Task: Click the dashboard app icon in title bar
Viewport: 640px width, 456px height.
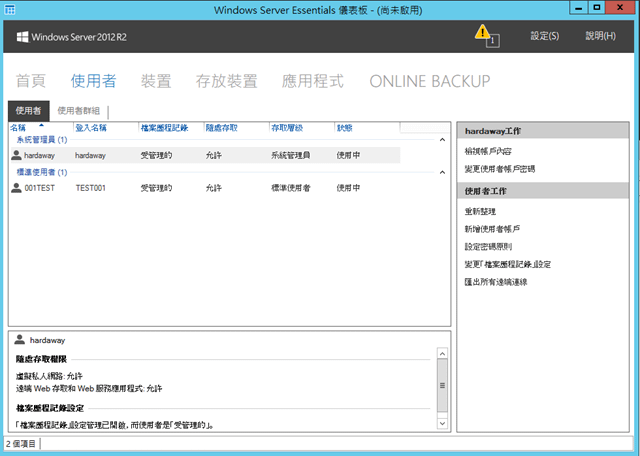Action: tap(9, 9)
